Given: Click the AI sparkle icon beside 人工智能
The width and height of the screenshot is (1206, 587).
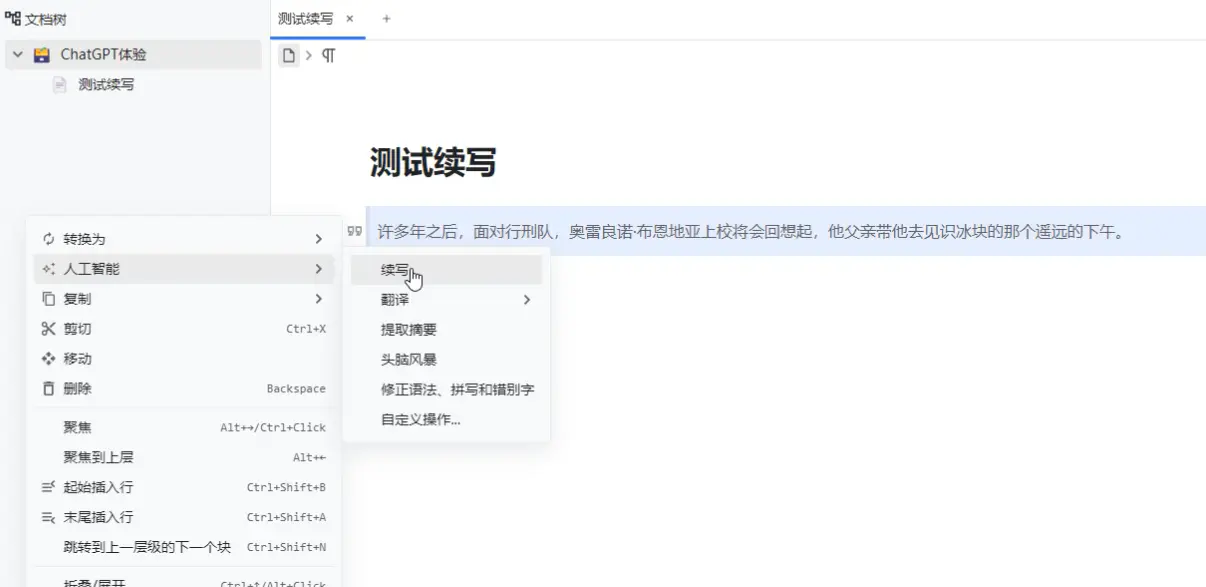Looking at the screenshot, I should coord(46,269).
